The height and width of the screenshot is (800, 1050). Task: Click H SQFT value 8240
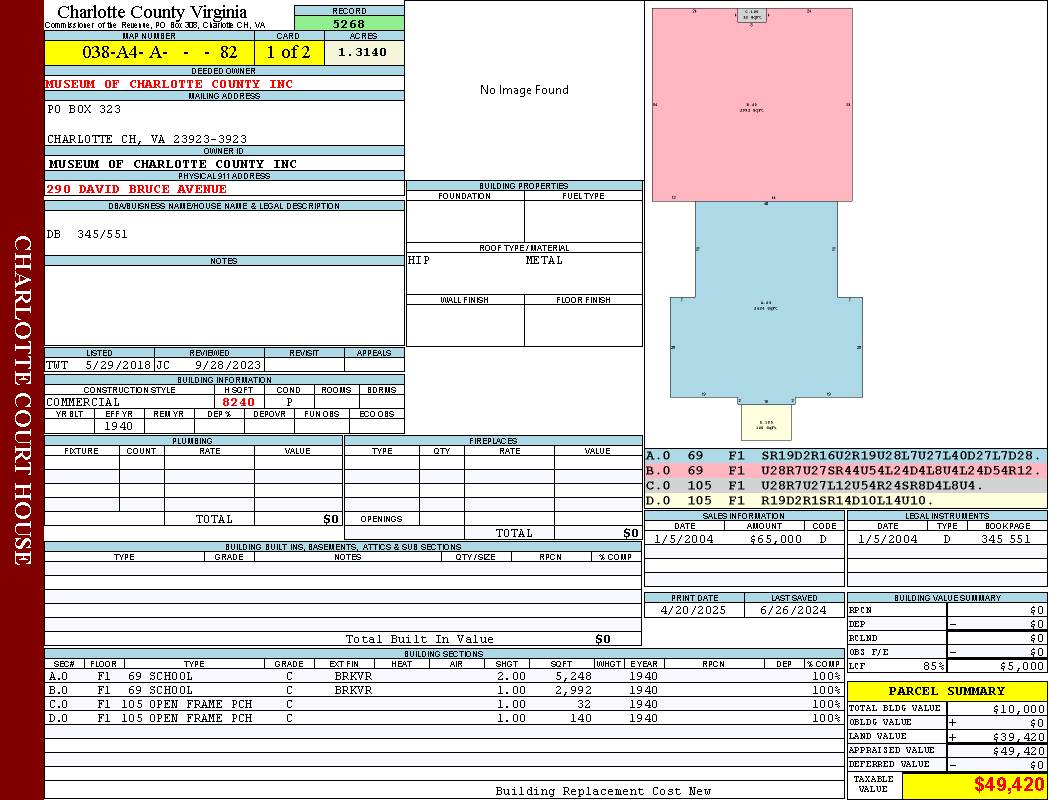click(238, 402)
